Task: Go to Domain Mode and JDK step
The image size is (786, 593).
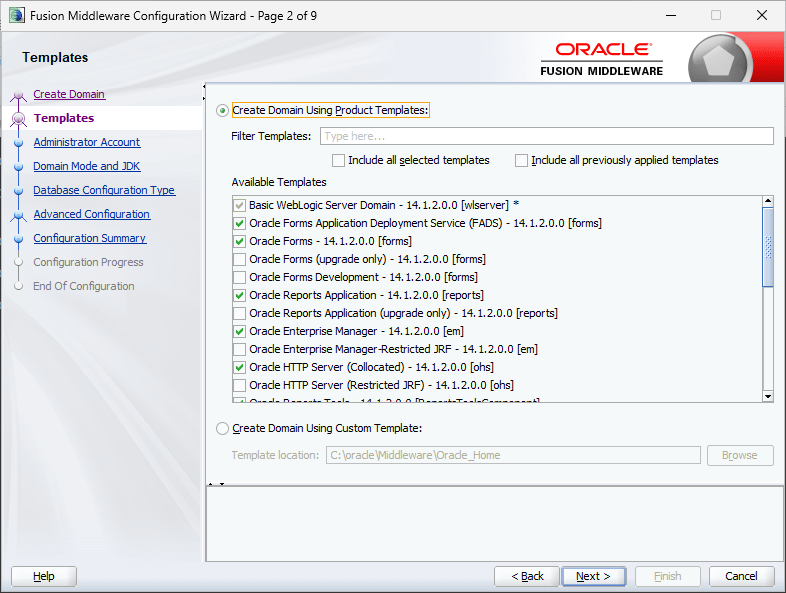Action: pyautogui.click(x=87, y=166)
